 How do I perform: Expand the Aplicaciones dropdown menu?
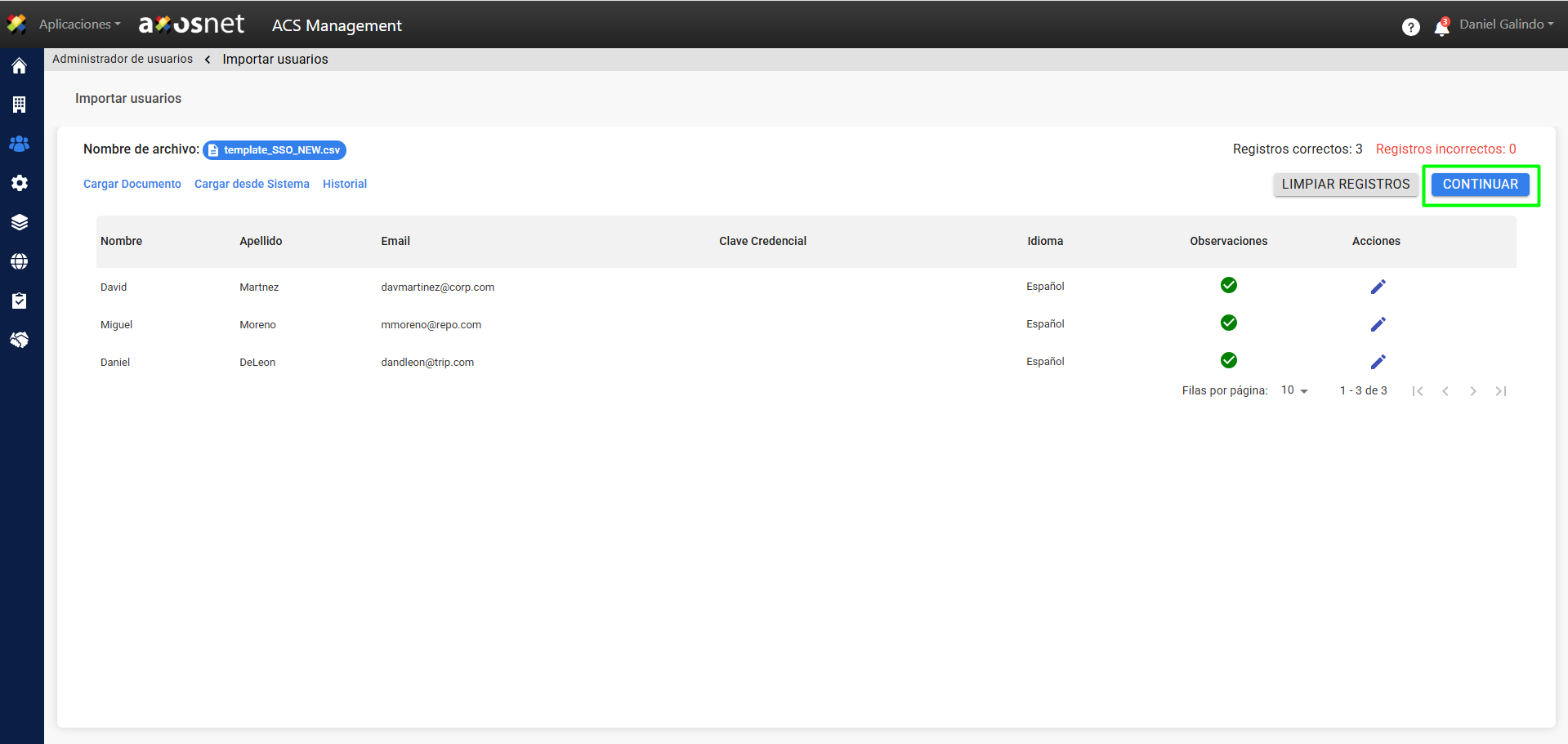point(79,25)
